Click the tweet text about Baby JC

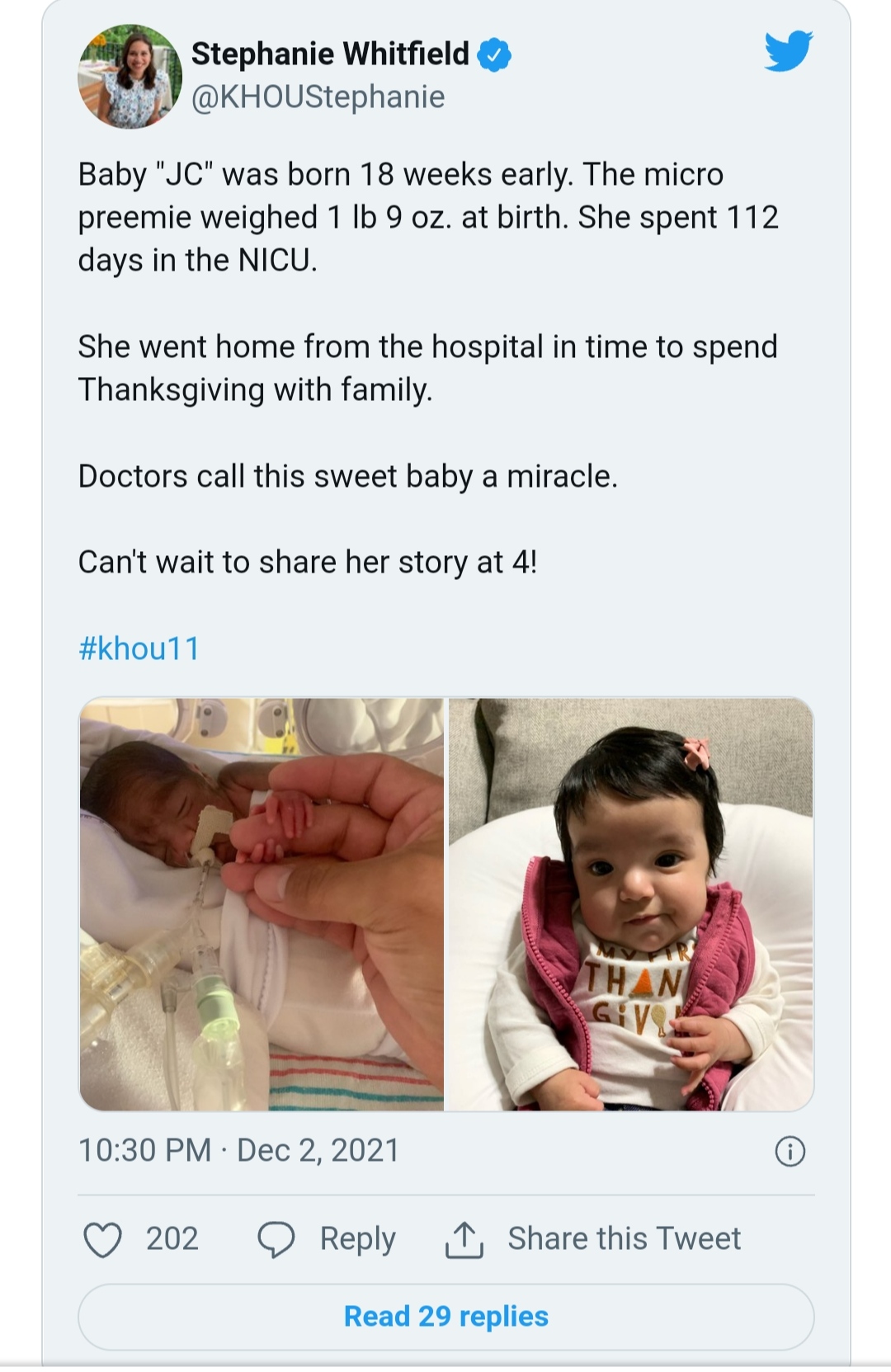pos(428,217)
